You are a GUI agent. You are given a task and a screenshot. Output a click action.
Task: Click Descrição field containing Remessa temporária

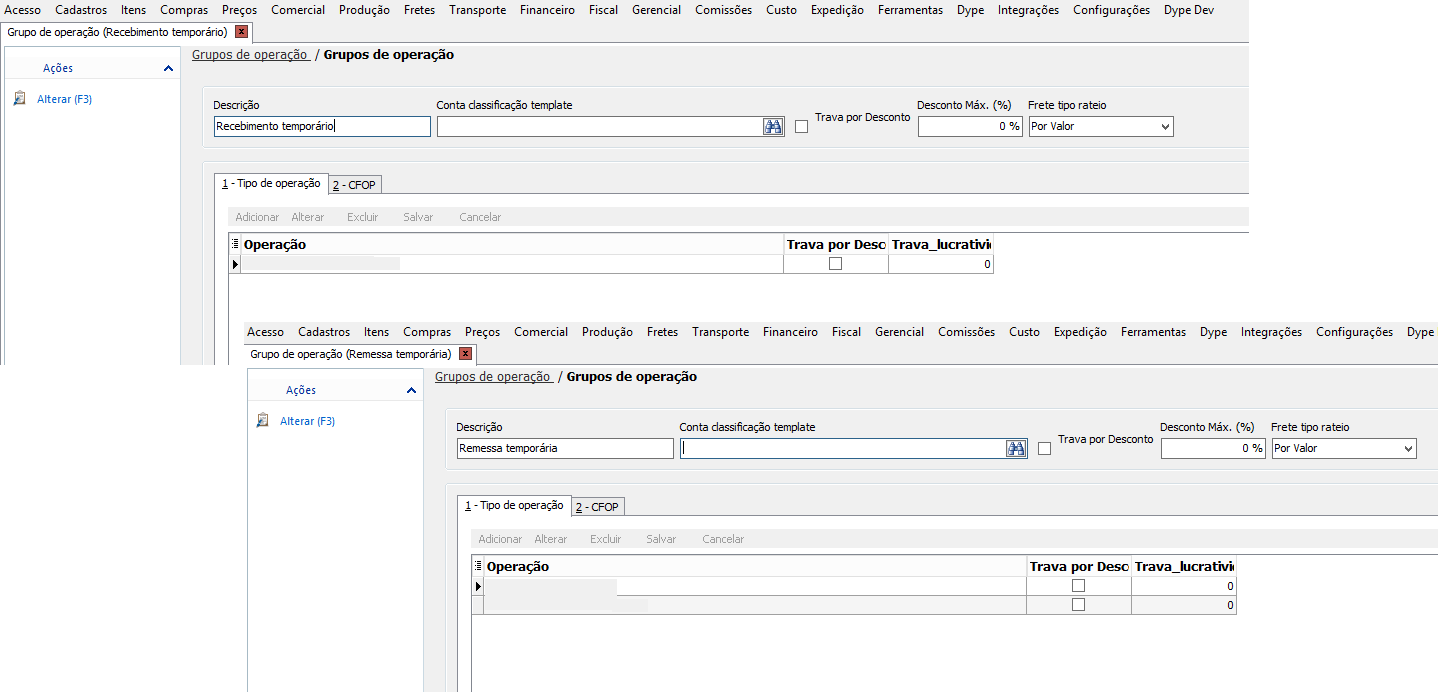[565, 449]
